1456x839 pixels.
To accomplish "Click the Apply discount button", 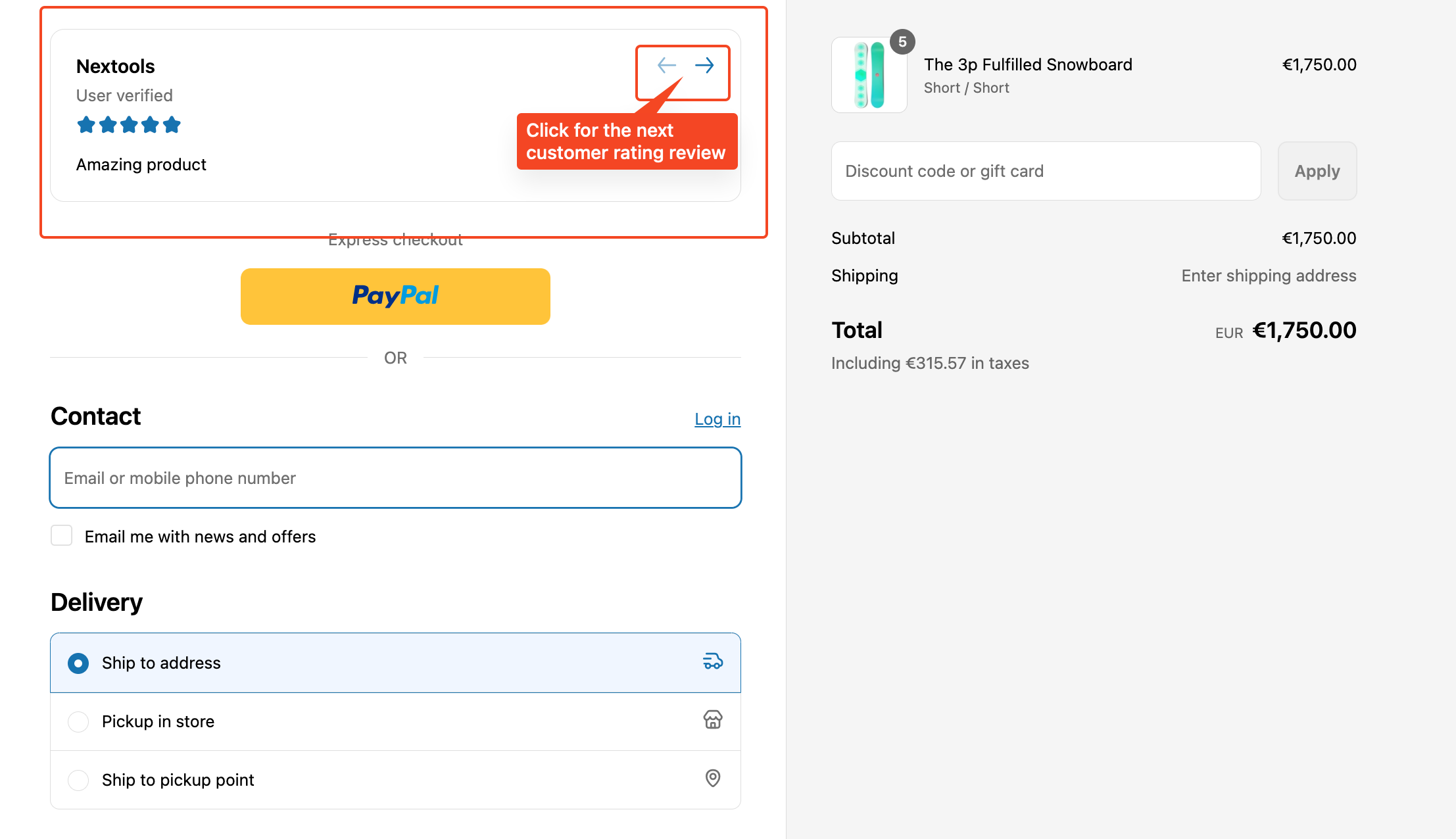I will (1317, 171).
